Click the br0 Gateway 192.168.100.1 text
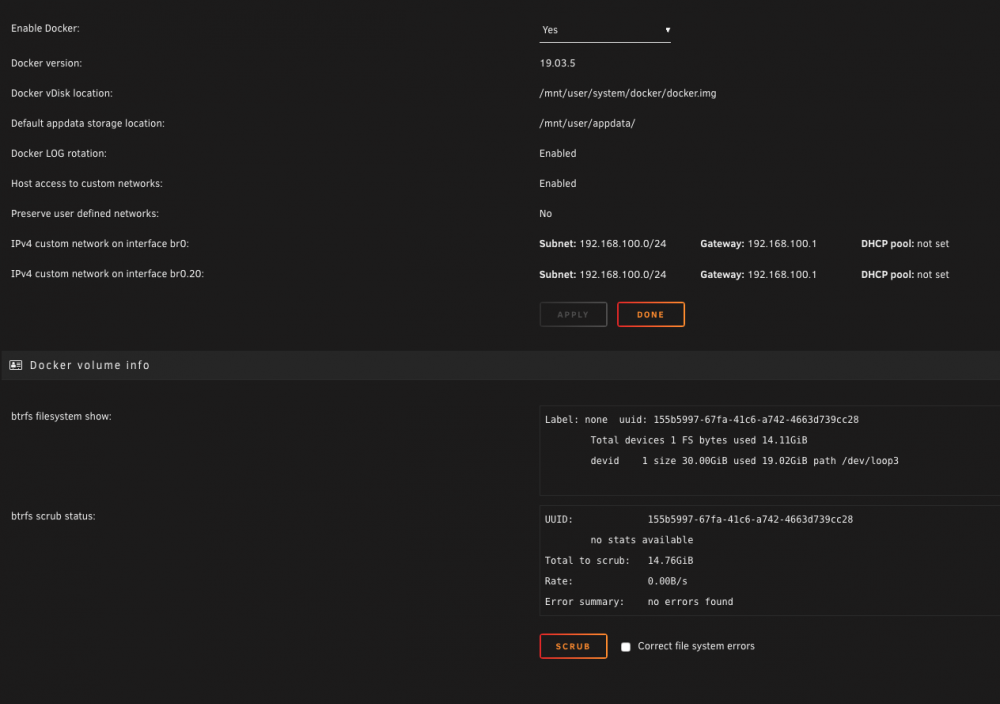The height and width of the screenshot is (704, 1000). [x=758, y=244]
